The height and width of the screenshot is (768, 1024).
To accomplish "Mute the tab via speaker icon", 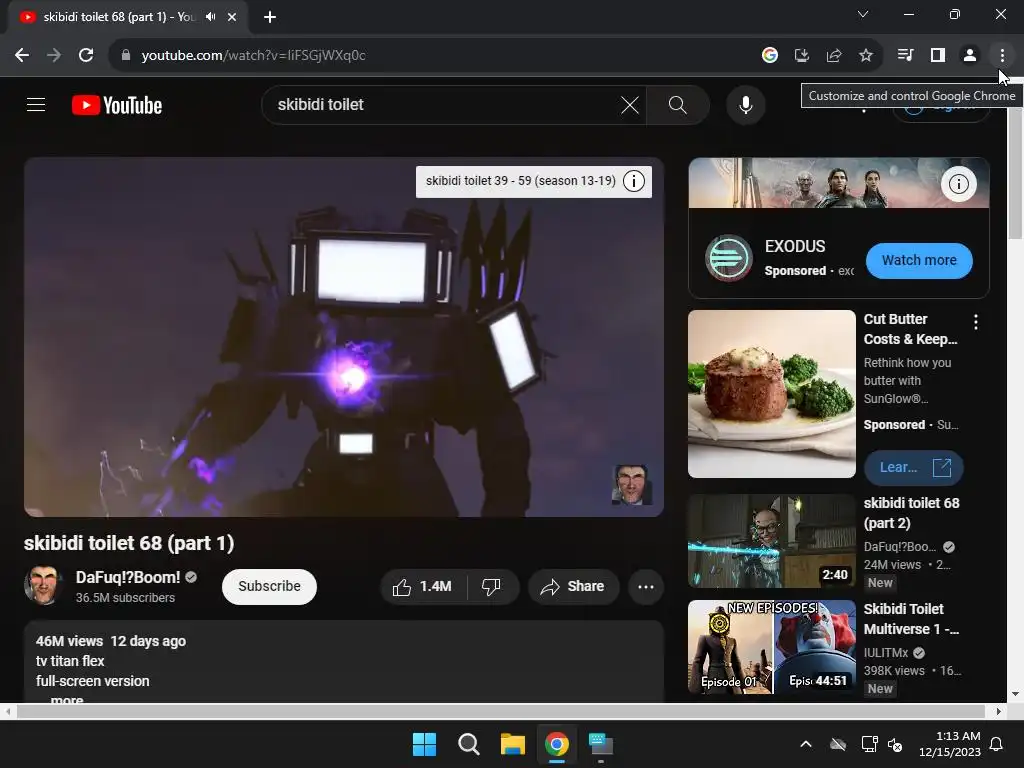I will (x=210, y=17).
